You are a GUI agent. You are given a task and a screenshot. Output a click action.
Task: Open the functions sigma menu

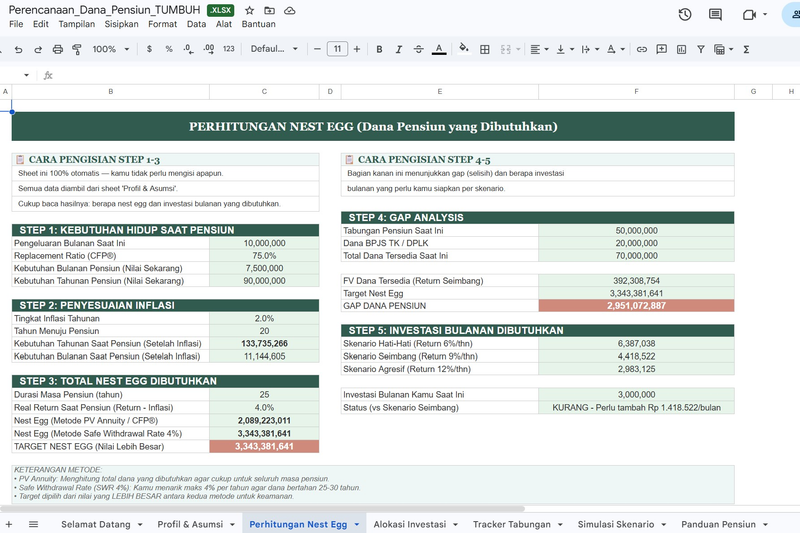(x=746, y=49)
